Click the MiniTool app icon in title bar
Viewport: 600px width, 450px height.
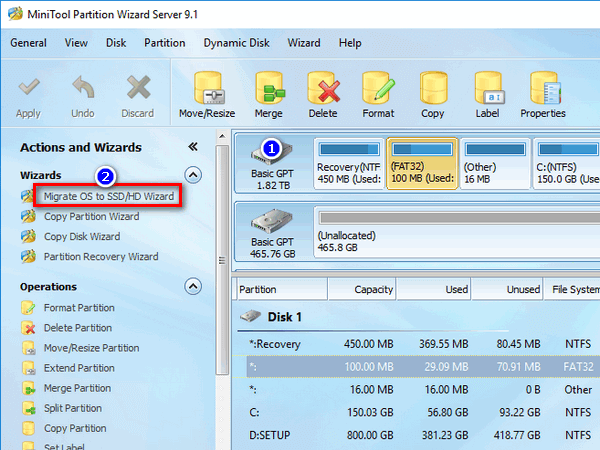(15, 14)
